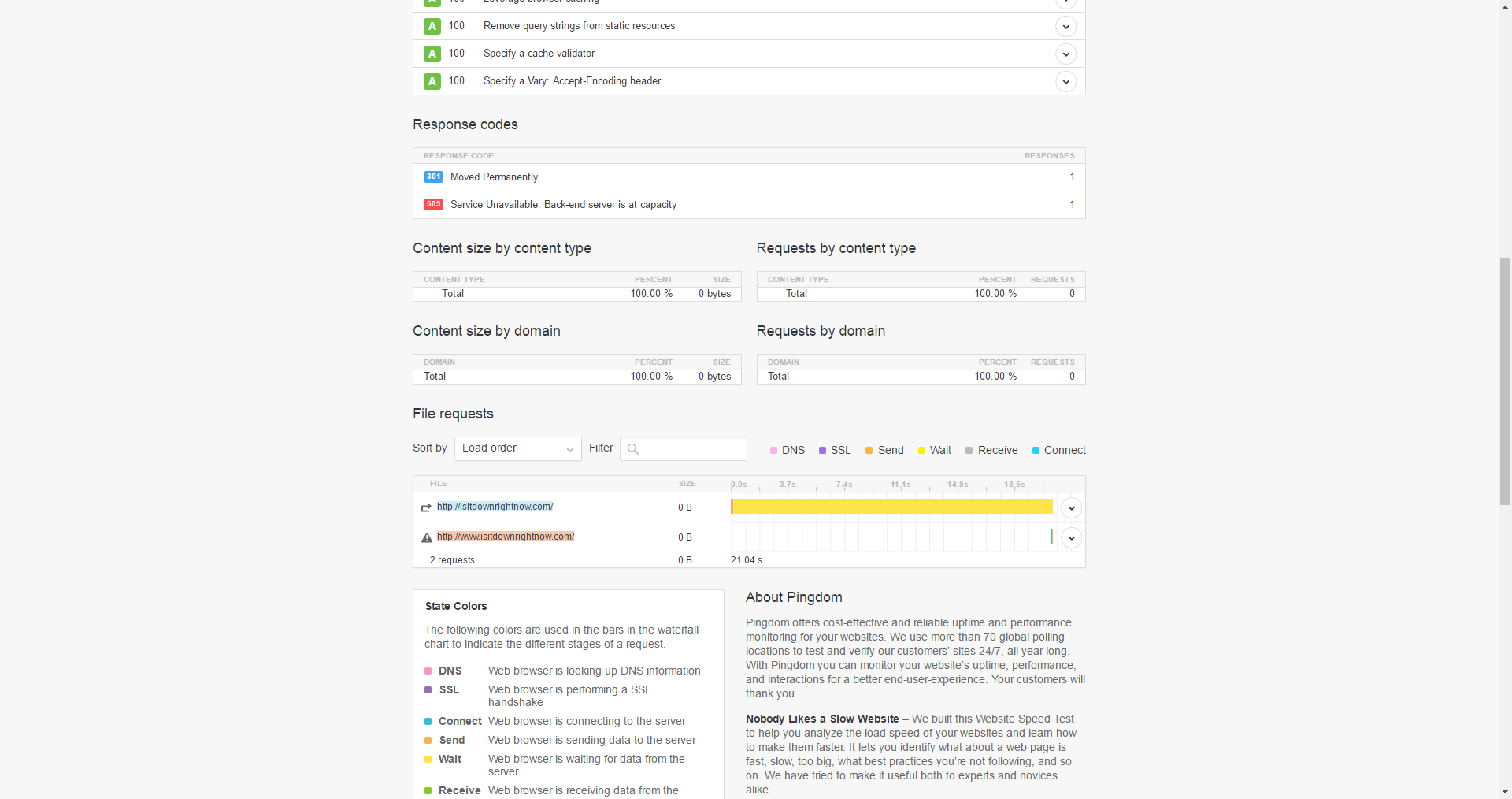Click the Total row in Requests by content type
This screenshot has width=1512, height=799.
921,294
